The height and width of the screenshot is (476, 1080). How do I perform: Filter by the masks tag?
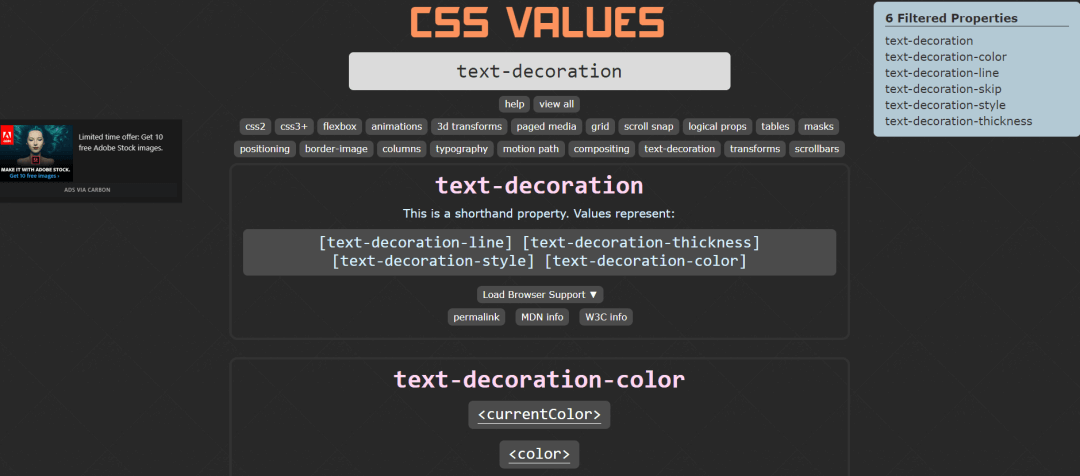pos(819,126)
